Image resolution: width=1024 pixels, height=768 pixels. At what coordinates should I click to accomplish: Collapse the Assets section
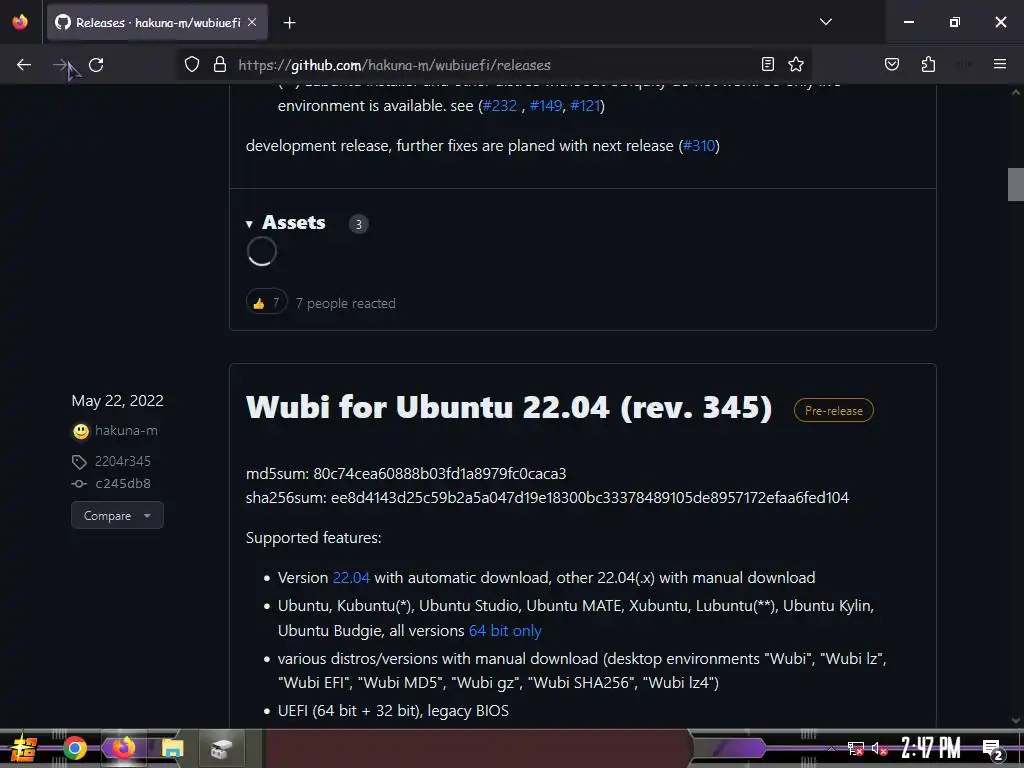[285, 223]
